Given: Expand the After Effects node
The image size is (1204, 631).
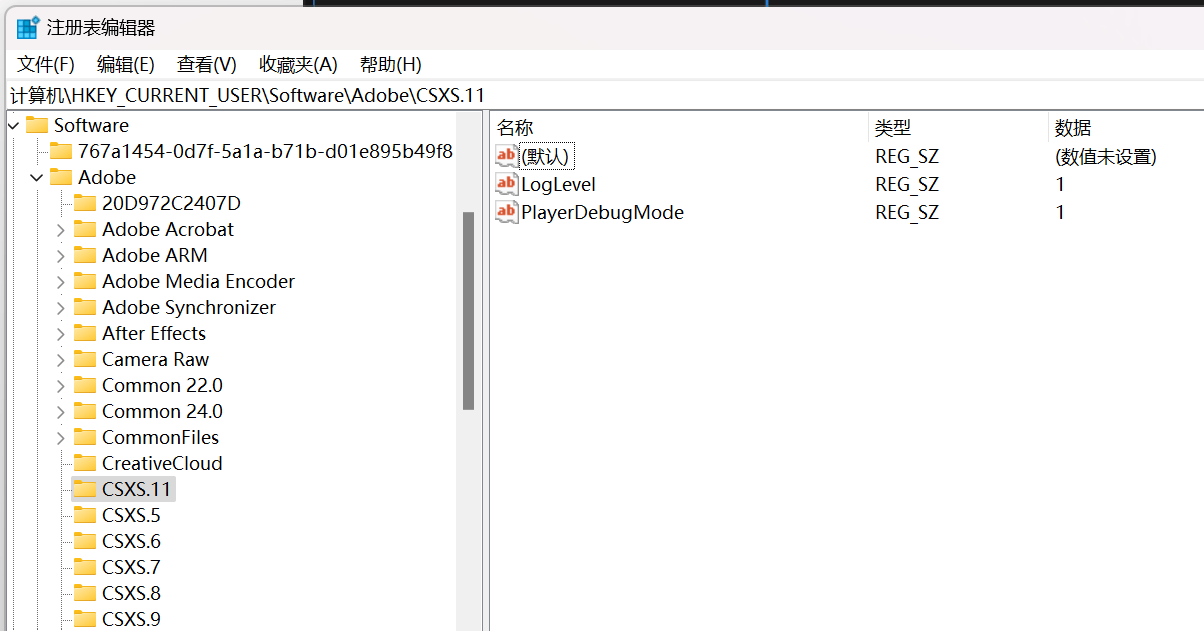Looking at the screenshot, I should (x=61, y=333).
